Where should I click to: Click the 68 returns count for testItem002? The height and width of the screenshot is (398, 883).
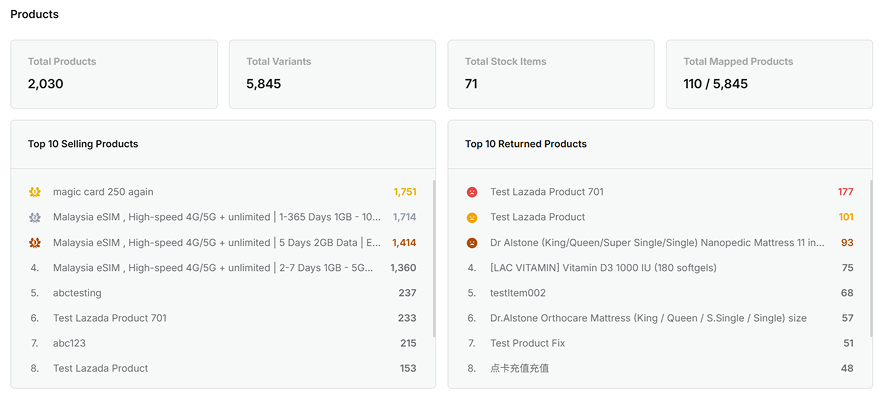[x=848, y=293]
